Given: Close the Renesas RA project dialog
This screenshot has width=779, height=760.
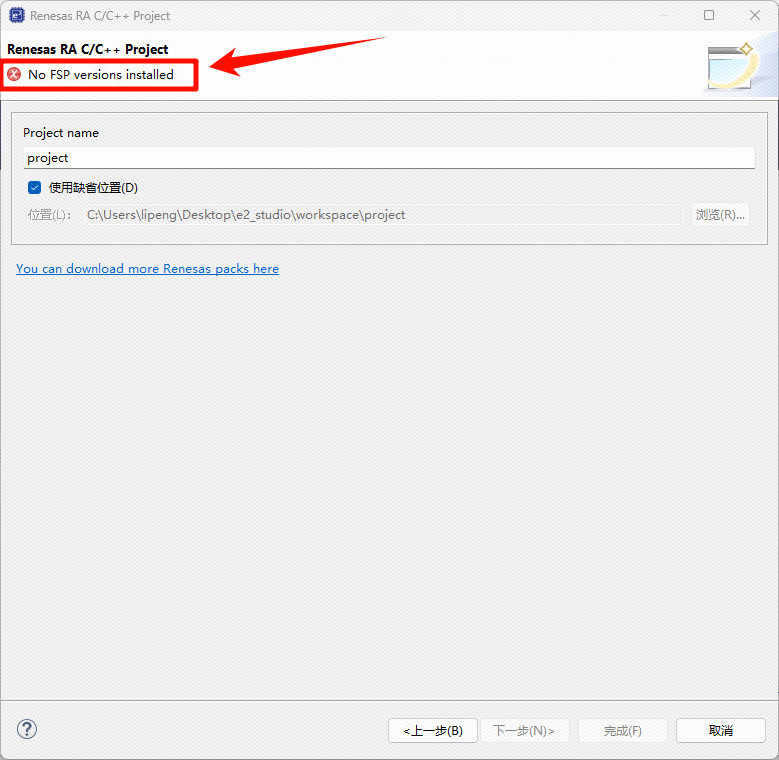Looking at the screenshot, I should (755, 15).
